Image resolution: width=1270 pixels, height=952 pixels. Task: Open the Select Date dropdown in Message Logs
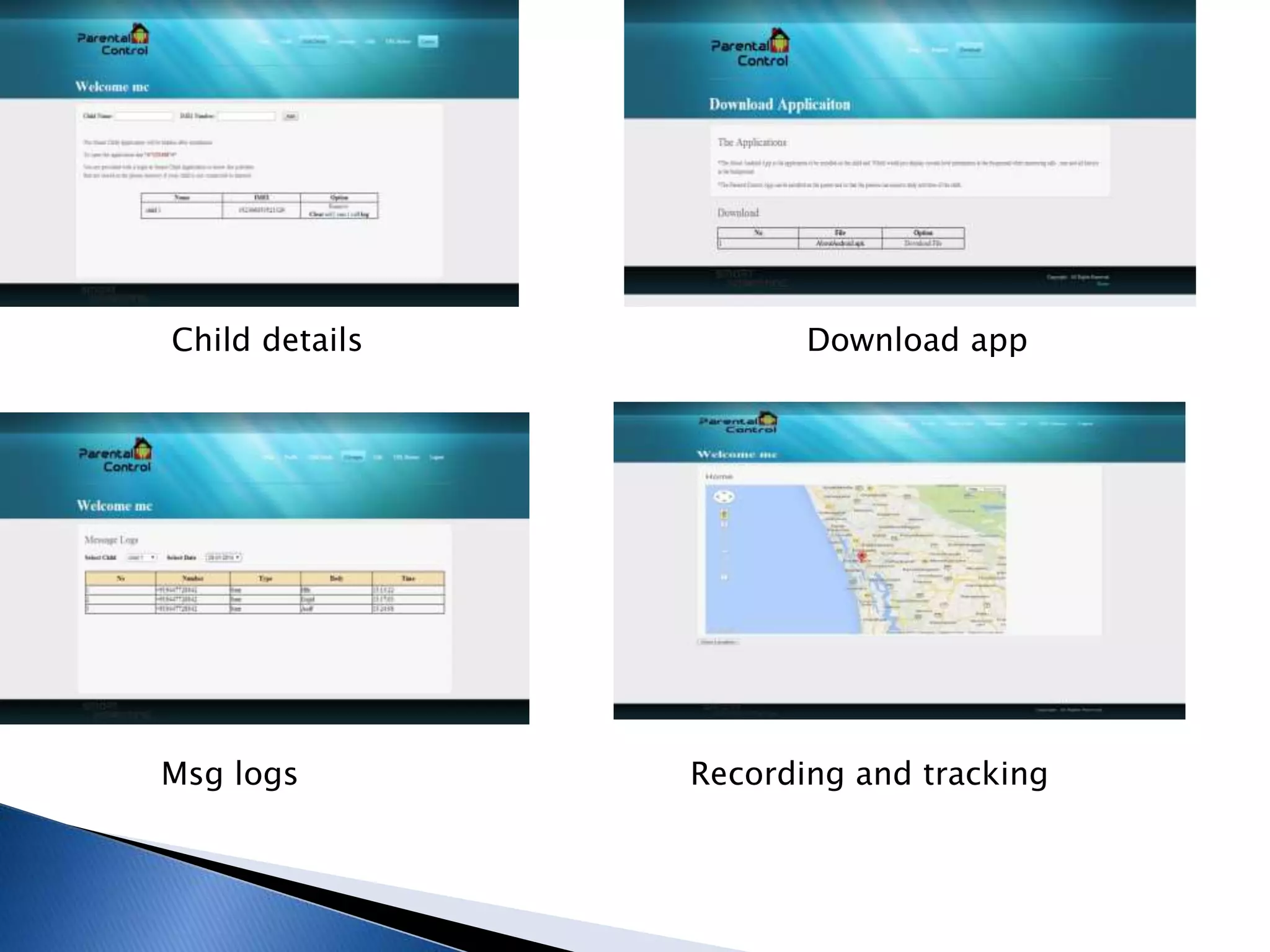(223, 557)
